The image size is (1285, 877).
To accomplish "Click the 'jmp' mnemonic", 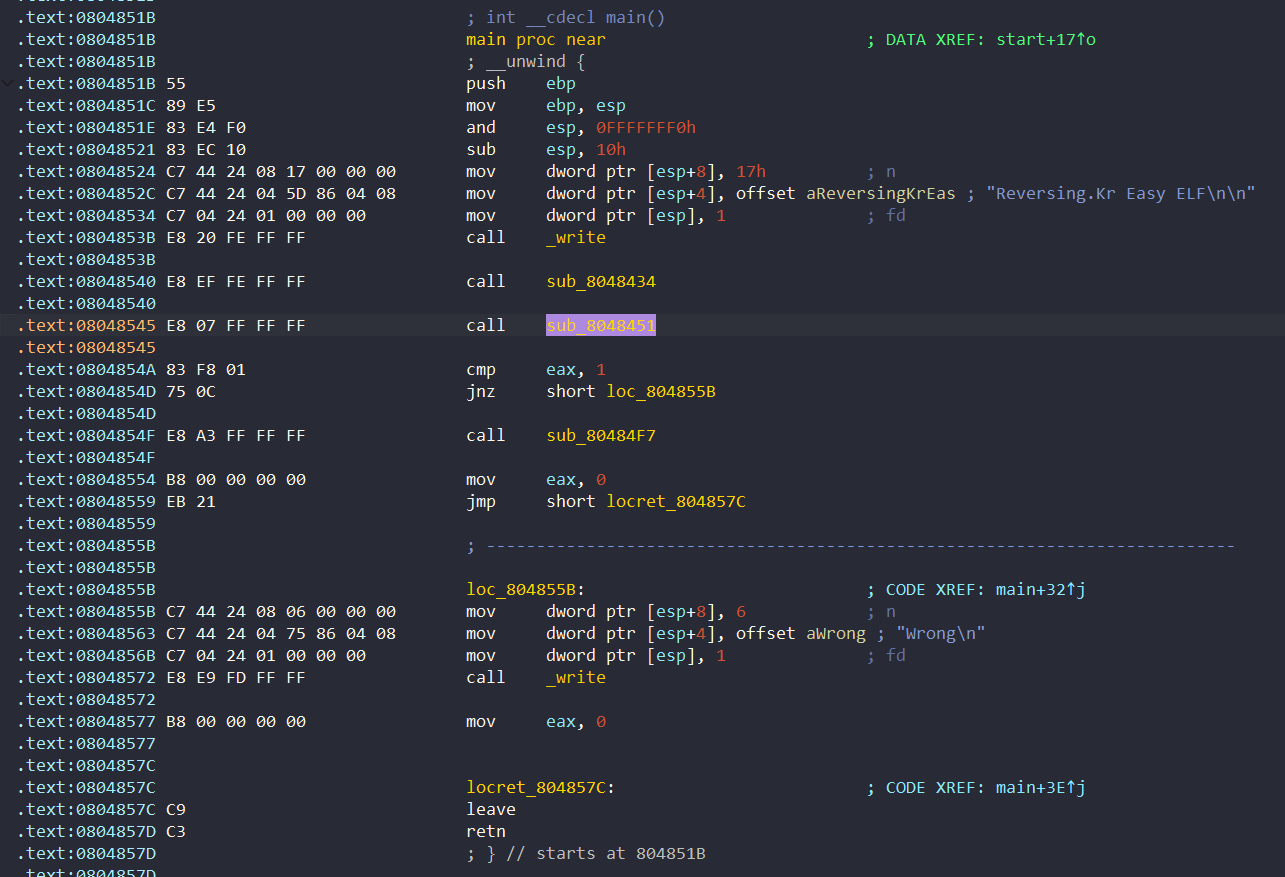I will 481,501.
